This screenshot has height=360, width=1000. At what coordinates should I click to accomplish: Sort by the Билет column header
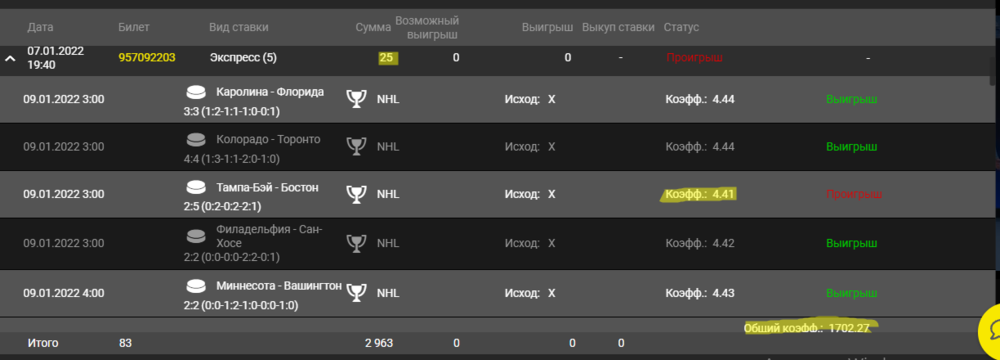click(x=134, y=27)
